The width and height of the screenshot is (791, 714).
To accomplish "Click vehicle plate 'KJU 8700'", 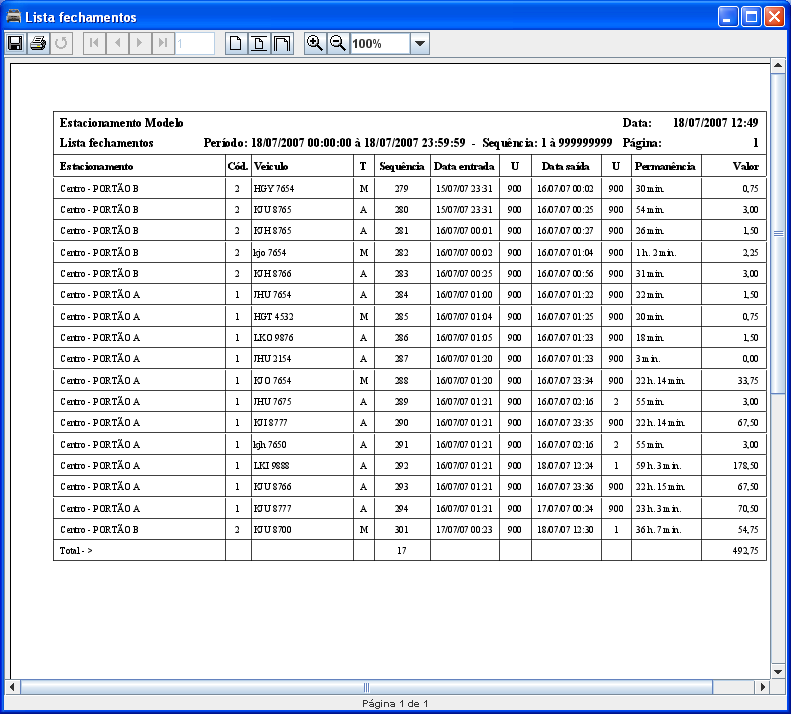I will coord(272,529).
